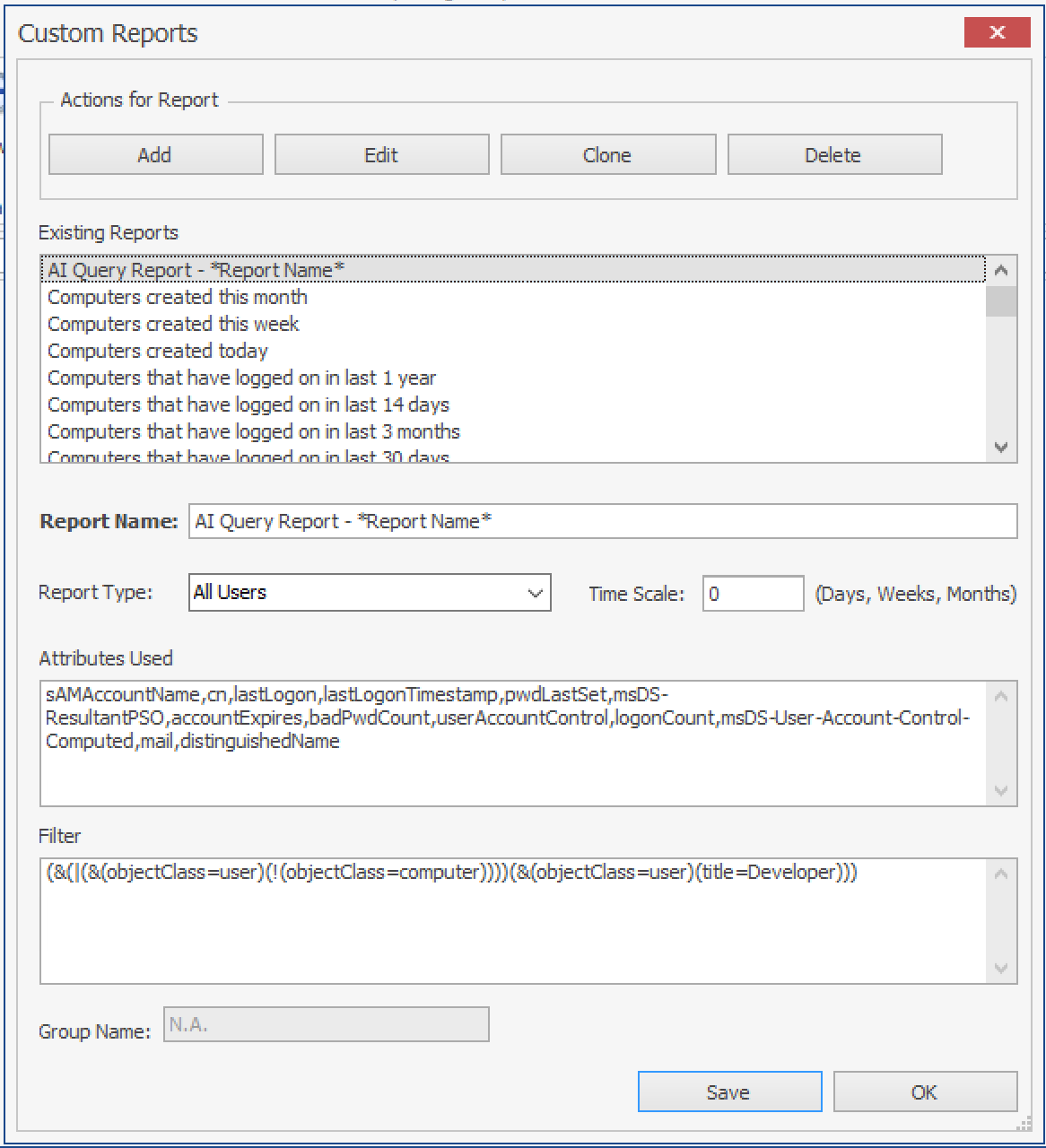Delete the selected report
This screenshot has width=1046, height=1148.
pos(833,155)
